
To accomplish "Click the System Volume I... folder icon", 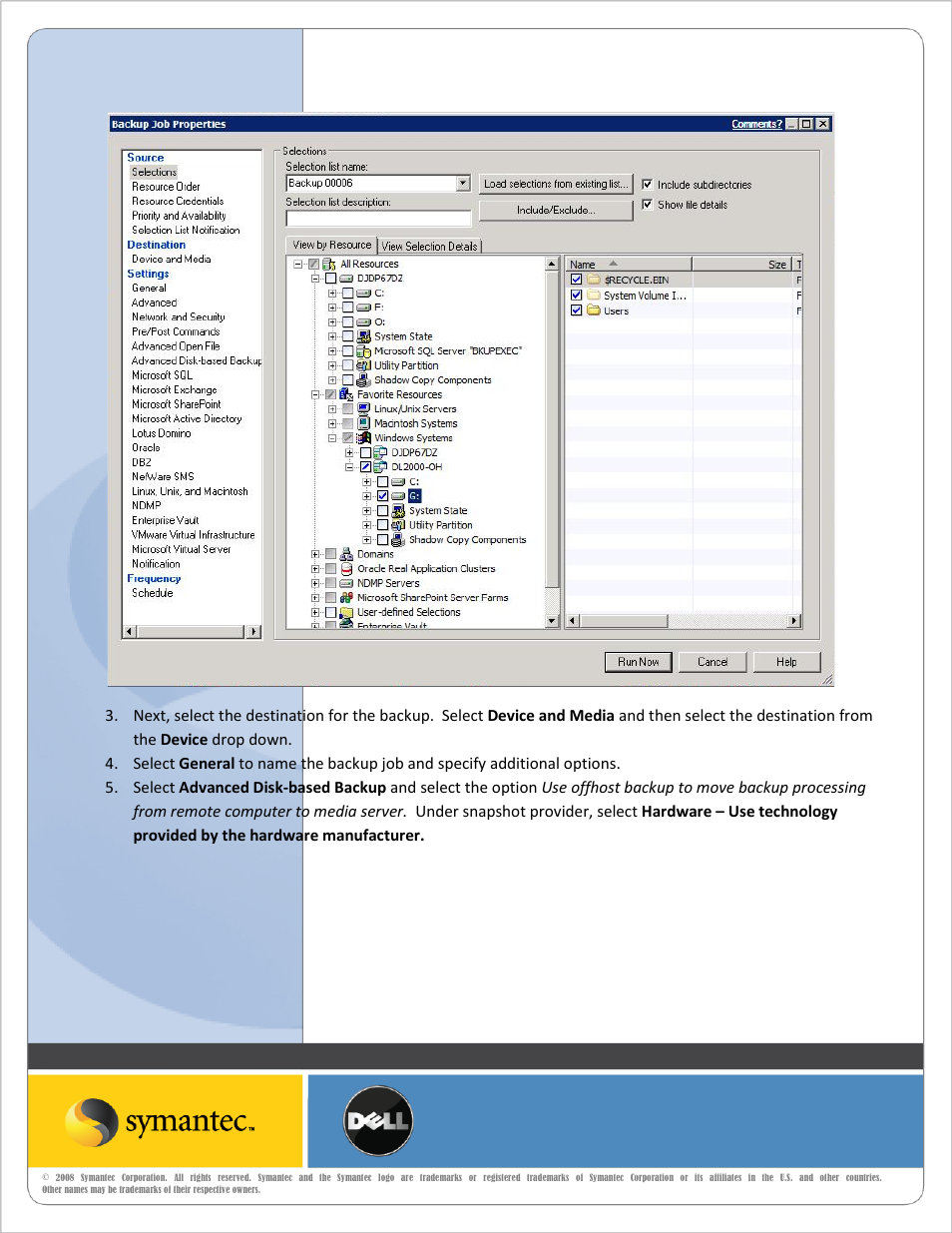I will tap(594, 296).
